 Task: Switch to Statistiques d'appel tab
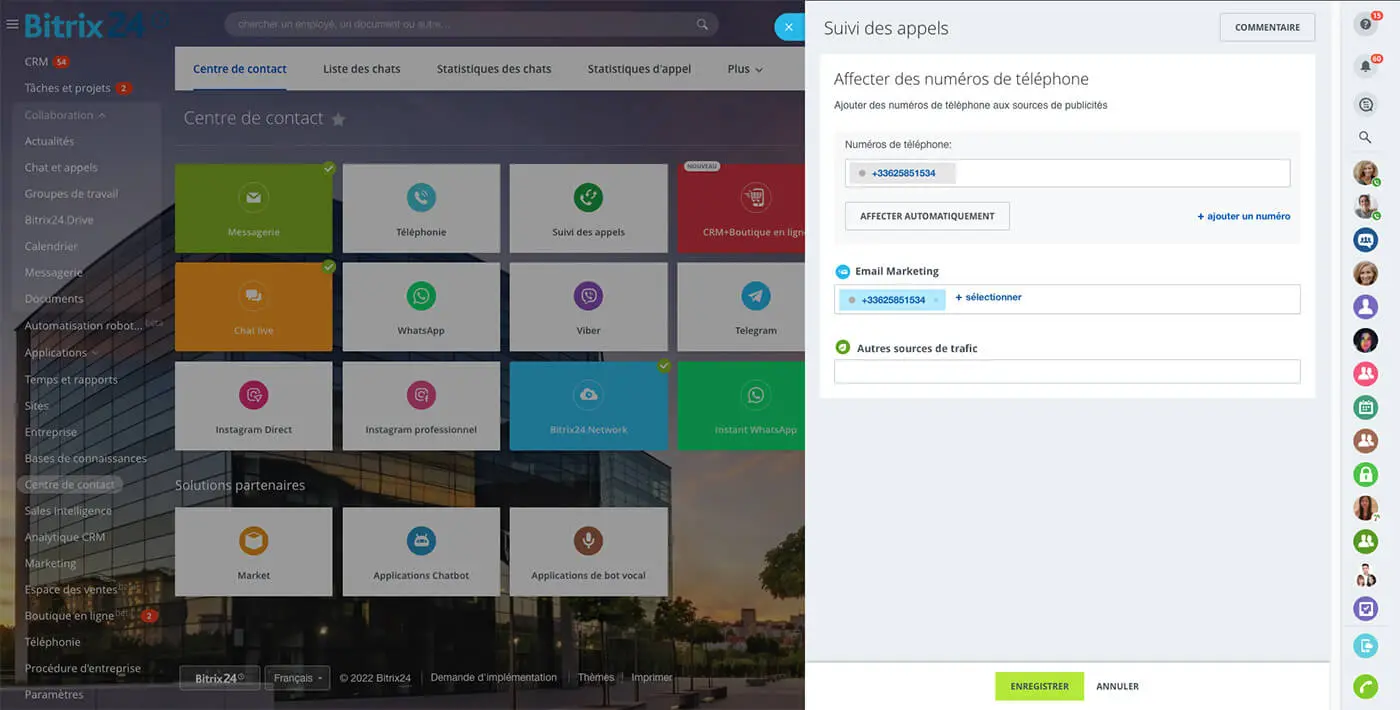point(639,69)
